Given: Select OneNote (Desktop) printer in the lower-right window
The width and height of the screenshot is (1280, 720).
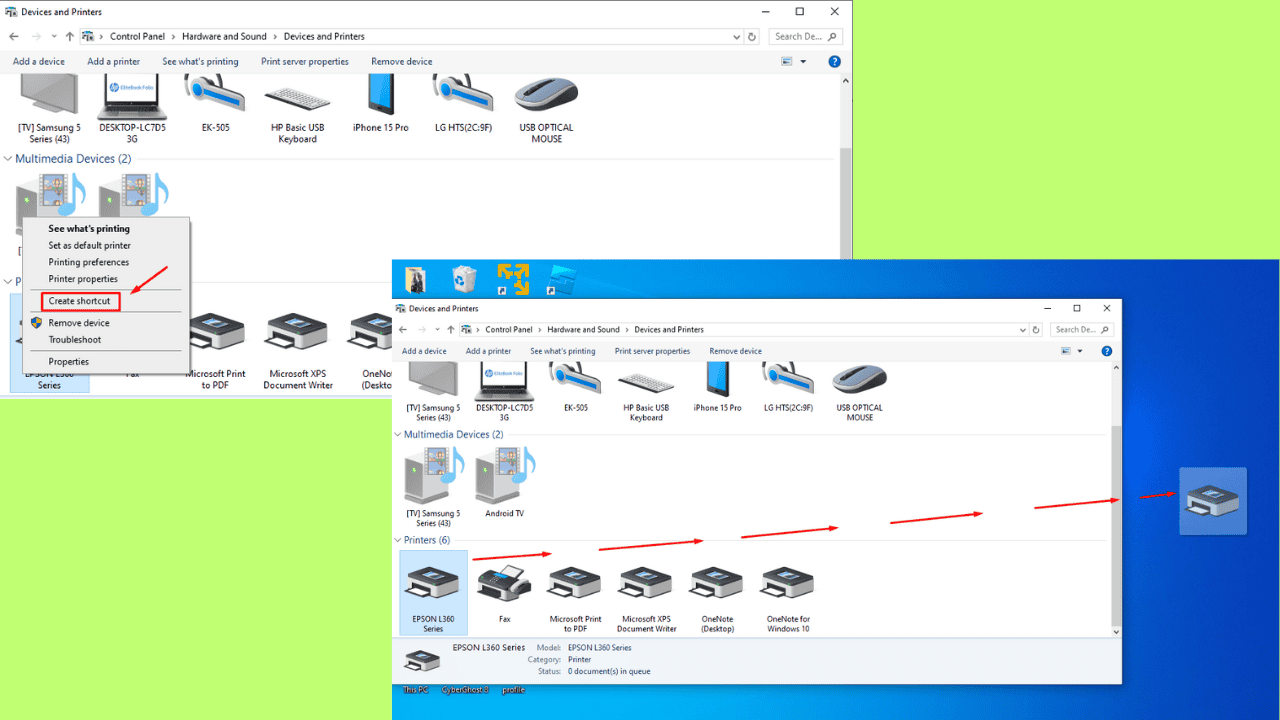Looking at the screenshot, I should pyautogui.click(x=717, y=598).
